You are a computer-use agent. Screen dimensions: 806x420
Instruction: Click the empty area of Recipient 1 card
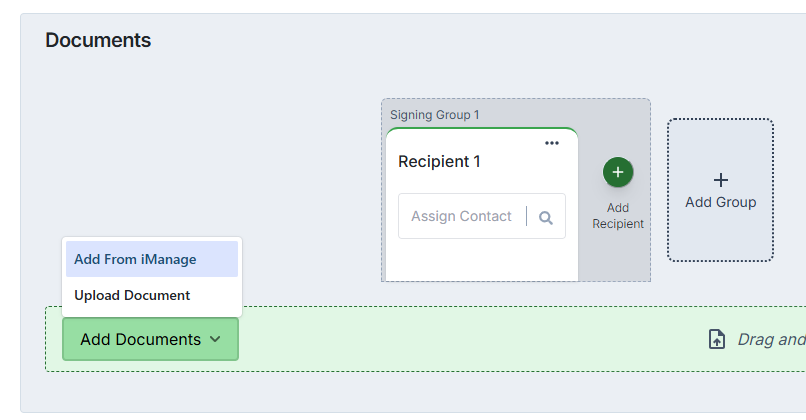(x=482, y=259)
